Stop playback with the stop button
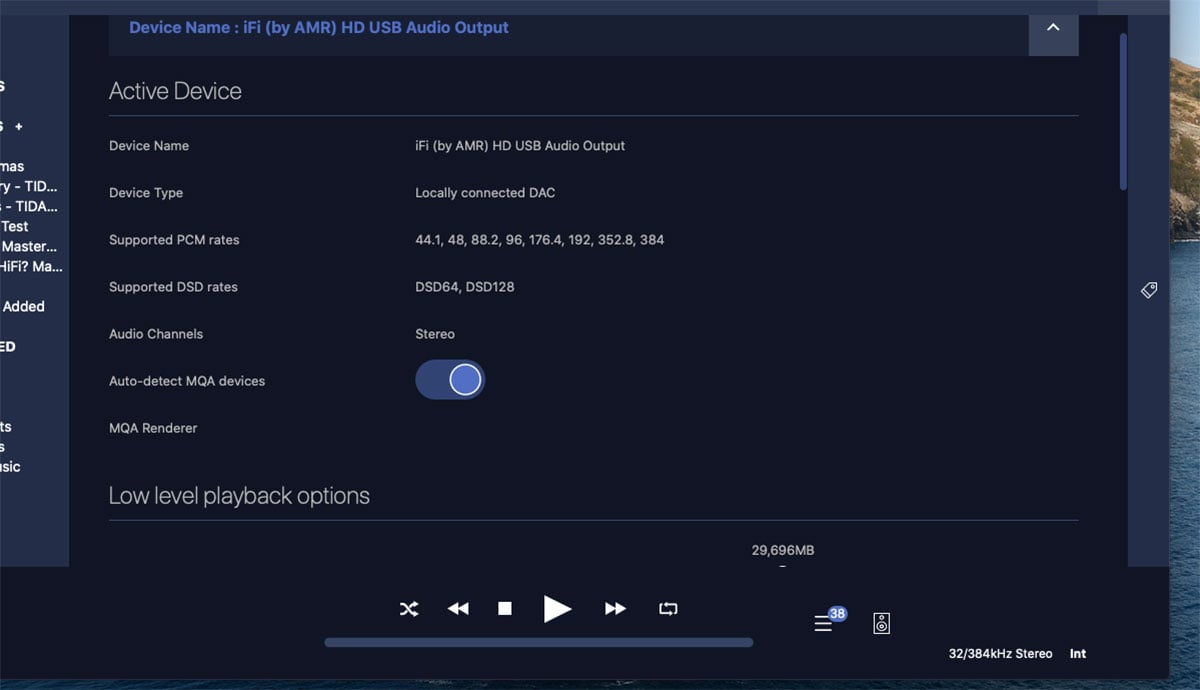 (x=505, y=608)
